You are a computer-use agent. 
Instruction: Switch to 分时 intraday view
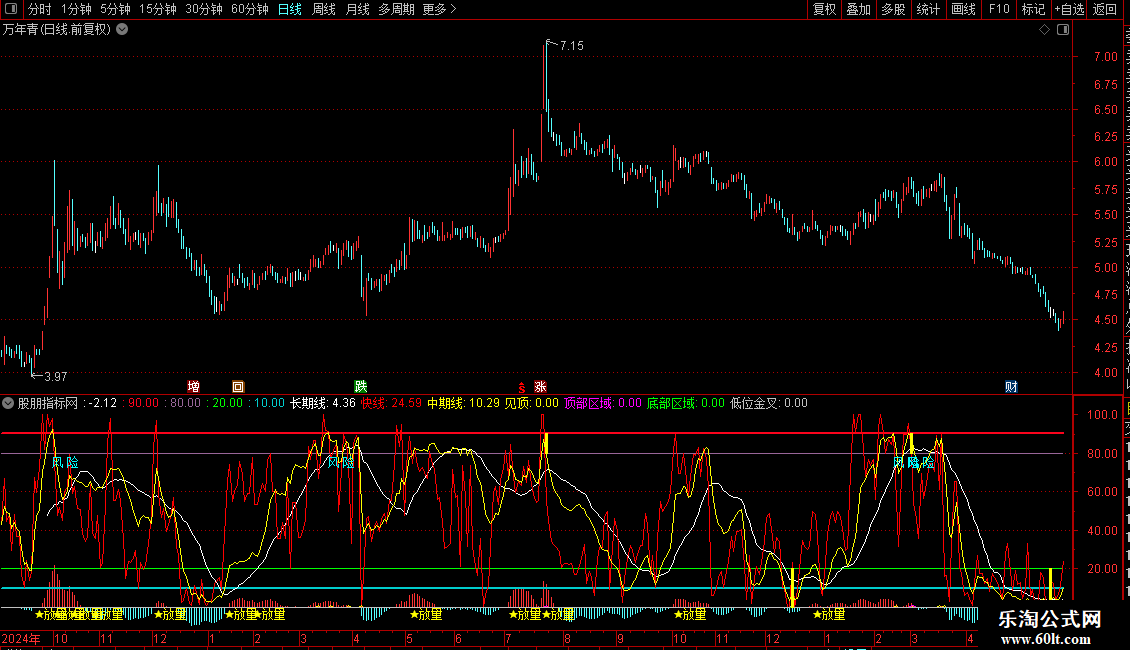click(40, 9)
